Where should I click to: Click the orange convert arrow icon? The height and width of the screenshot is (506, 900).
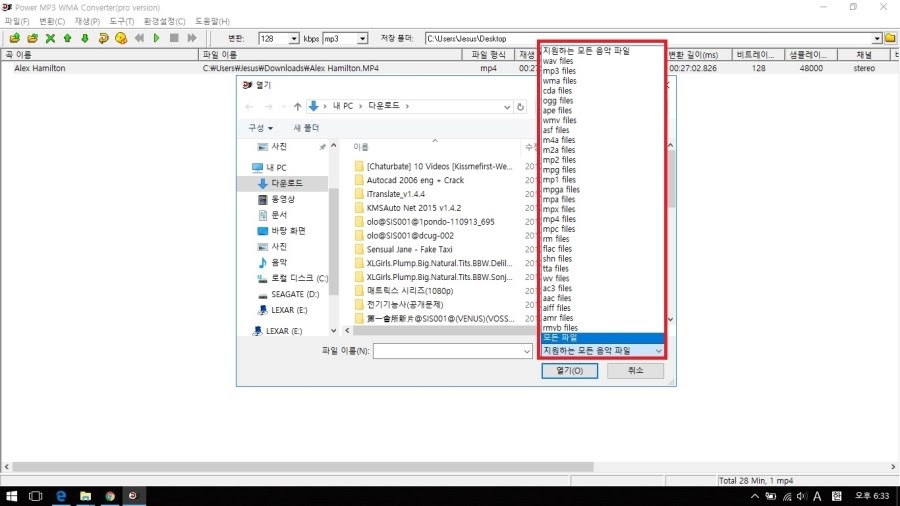(x=103, y=38)
